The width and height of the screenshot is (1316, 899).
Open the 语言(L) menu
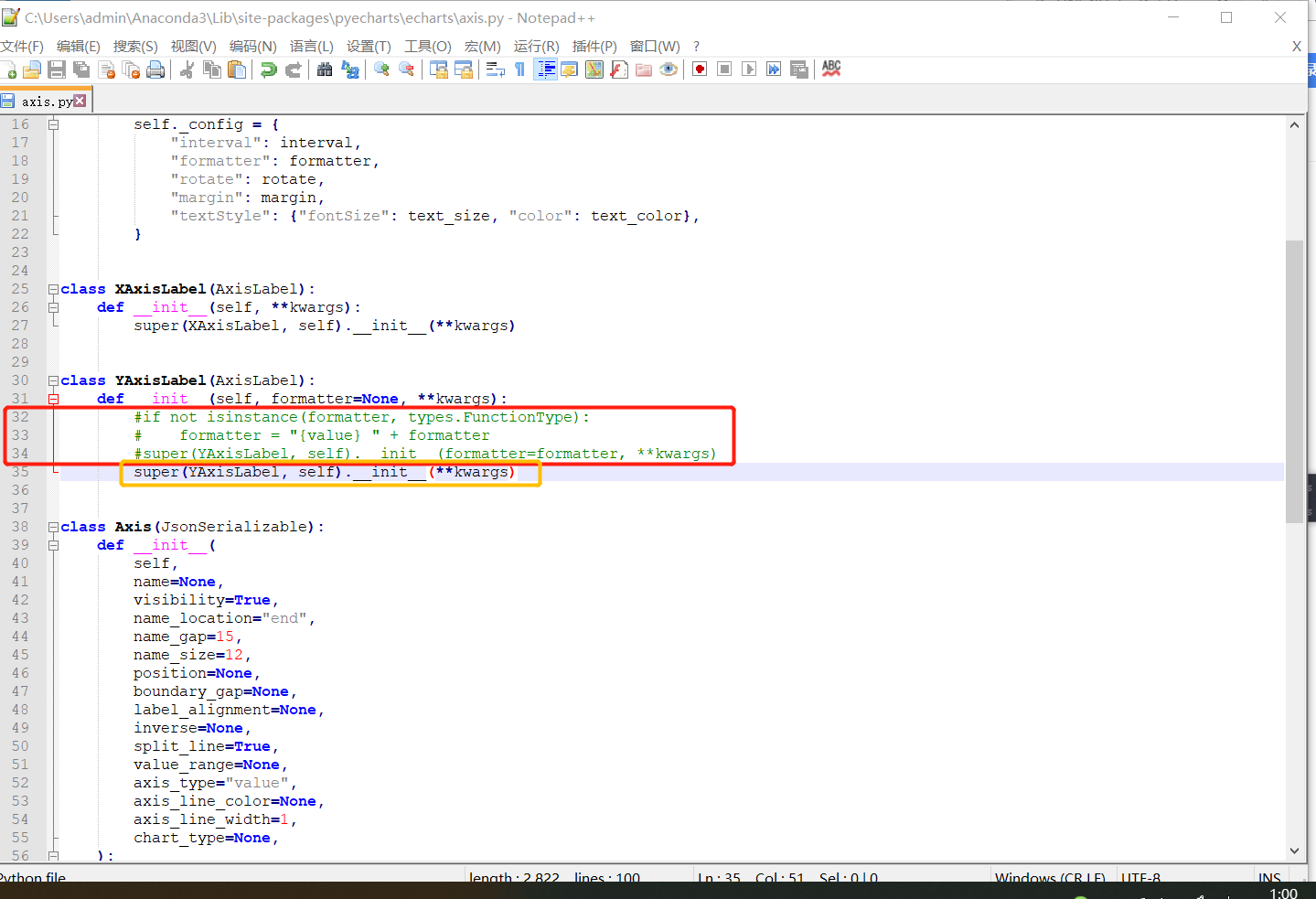pyautogui.click(x=311, y=47)
